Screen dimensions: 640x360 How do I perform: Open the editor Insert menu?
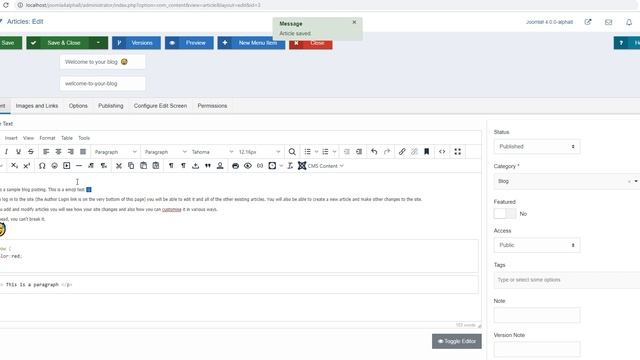pyautogui.click(x=11, y=138)
